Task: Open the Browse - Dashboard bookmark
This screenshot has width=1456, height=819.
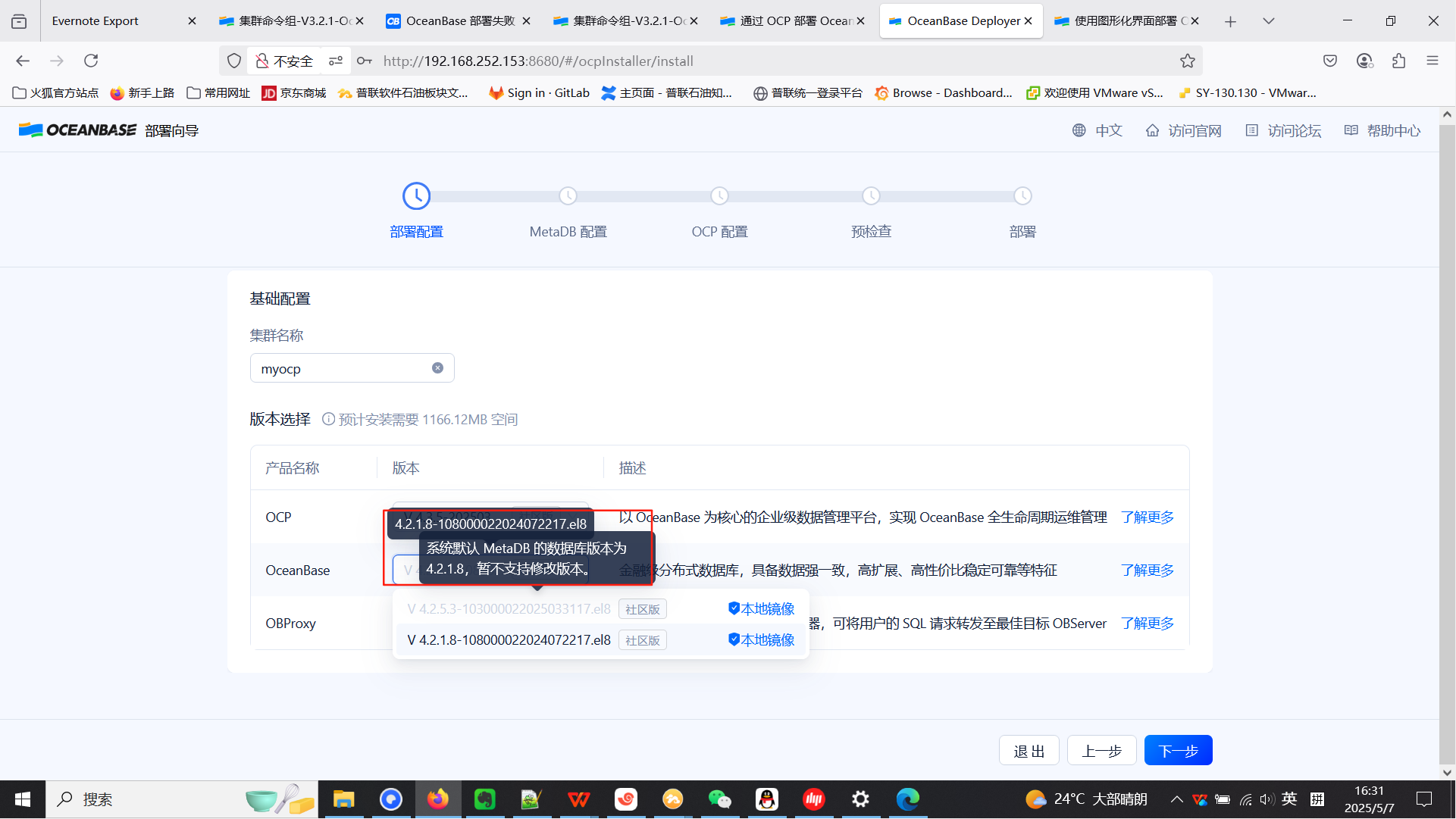Action: point(944,92)
